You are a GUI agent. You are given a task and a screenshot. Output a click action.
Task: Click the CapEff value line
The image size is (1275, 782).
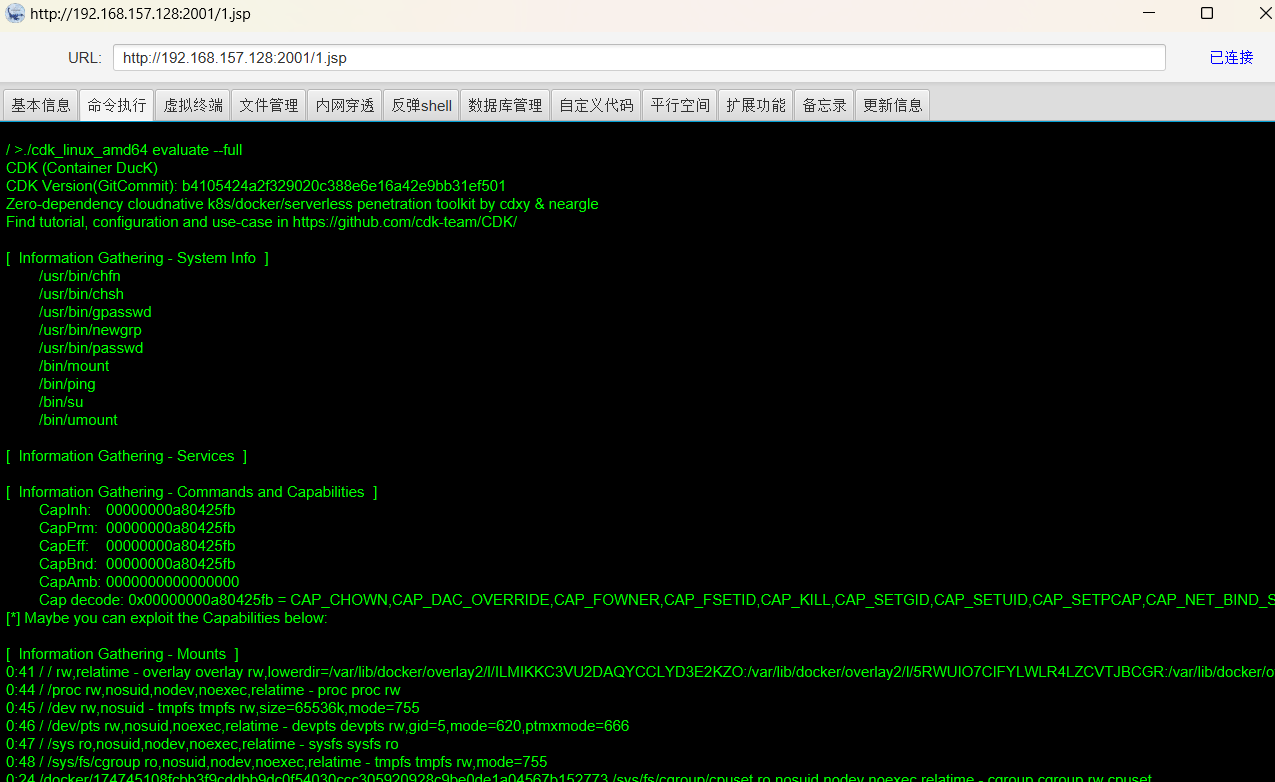click(x=137, y=546)
